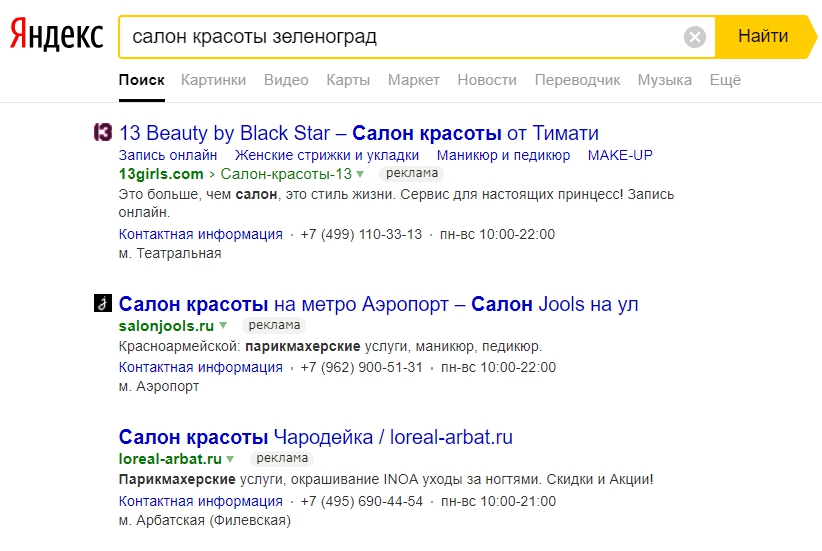Open the Маркет tab
822x551 pixels.
click(x=413, y=80)
